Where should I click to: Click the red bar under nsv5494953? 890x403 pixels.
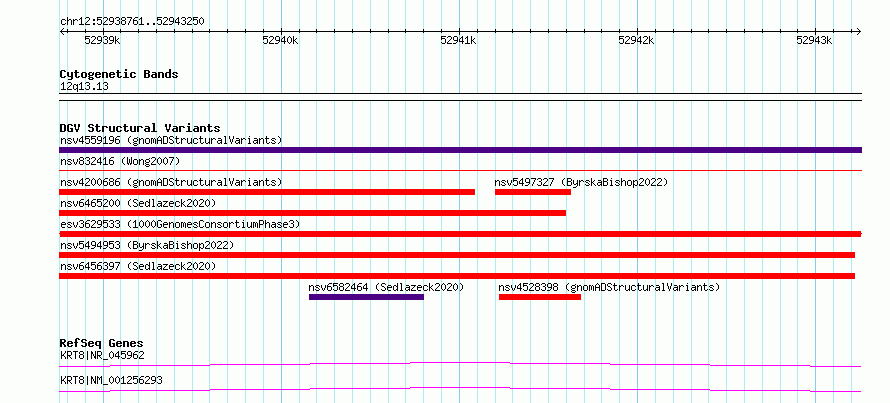457,255
